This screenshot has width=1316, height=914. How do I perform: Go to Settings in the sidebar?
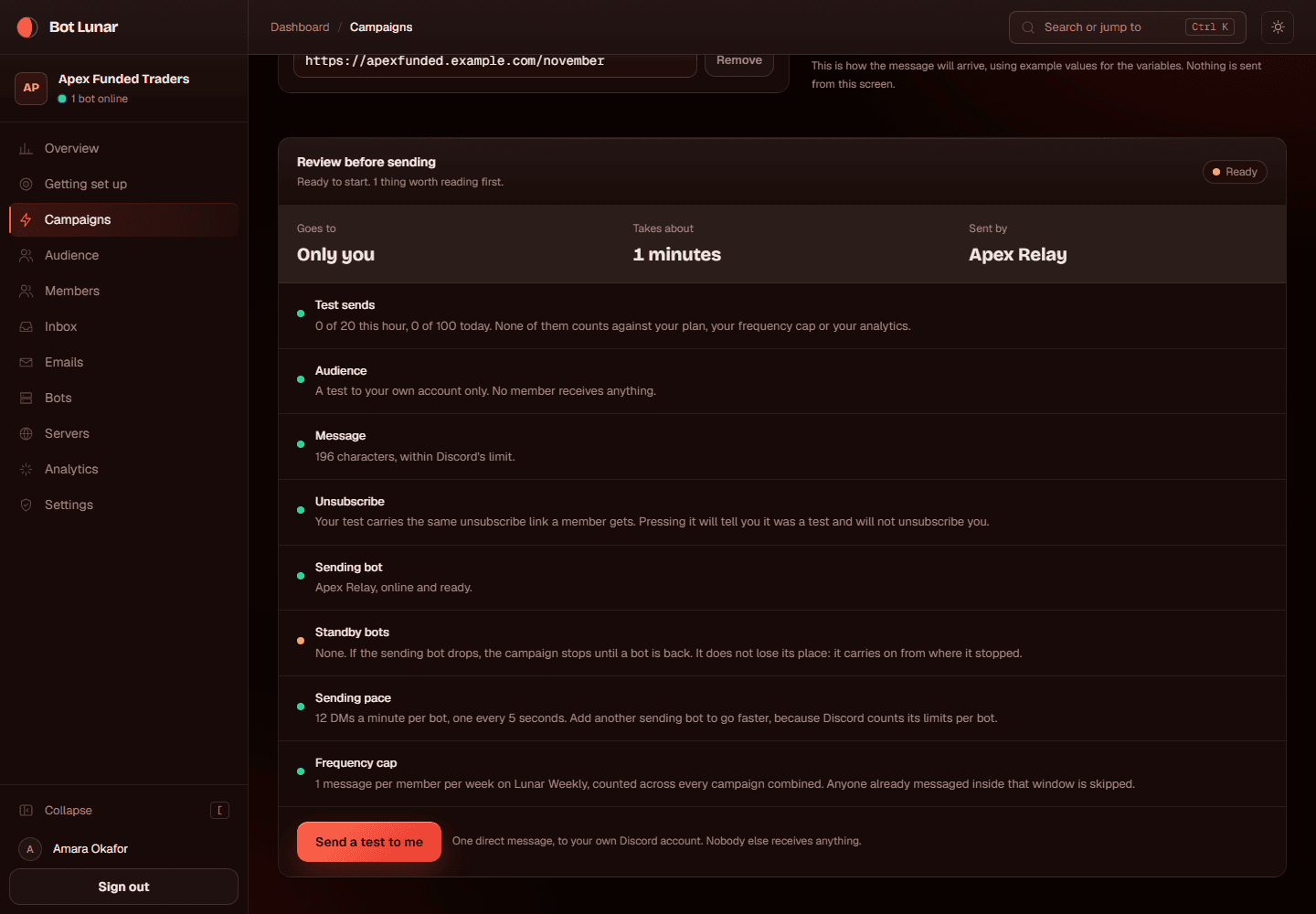pyautogui.click(x=123, y=505)
